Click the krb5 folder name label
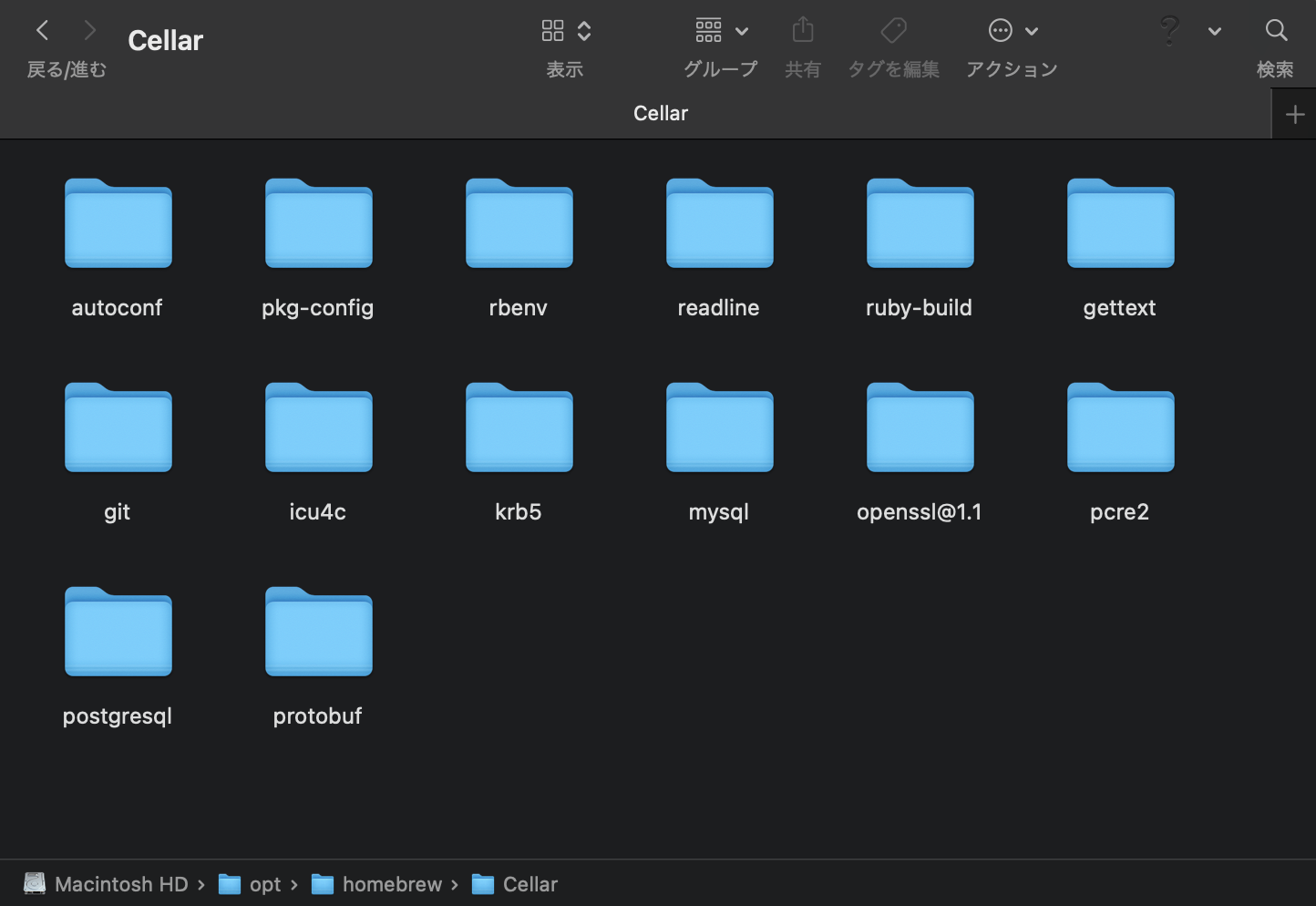Image resolution: width=1316 pixels, height=906 pixels. [x=518, y=512]
